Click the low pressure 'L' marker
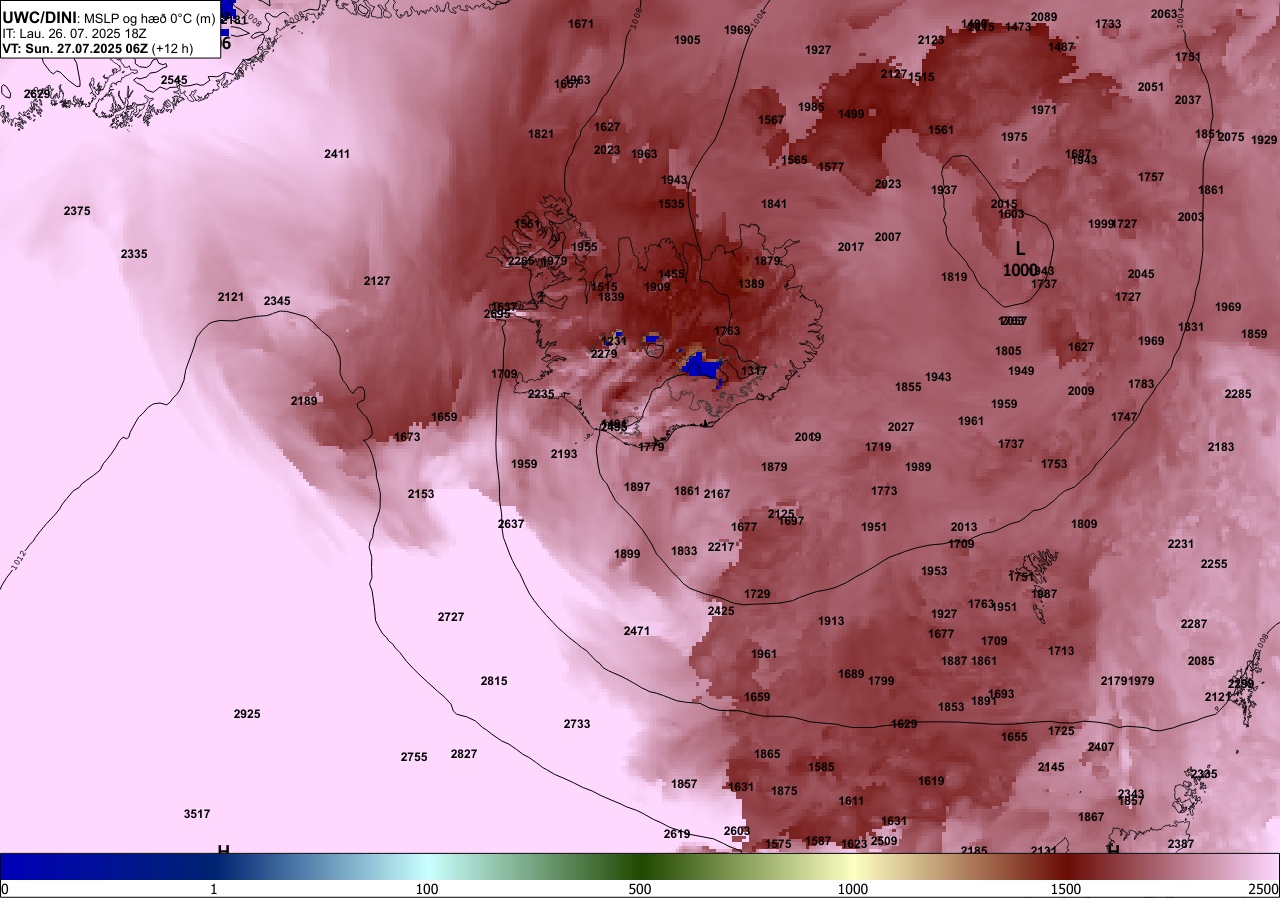This screenshot has width=1280, height=898. [1020, 248]
